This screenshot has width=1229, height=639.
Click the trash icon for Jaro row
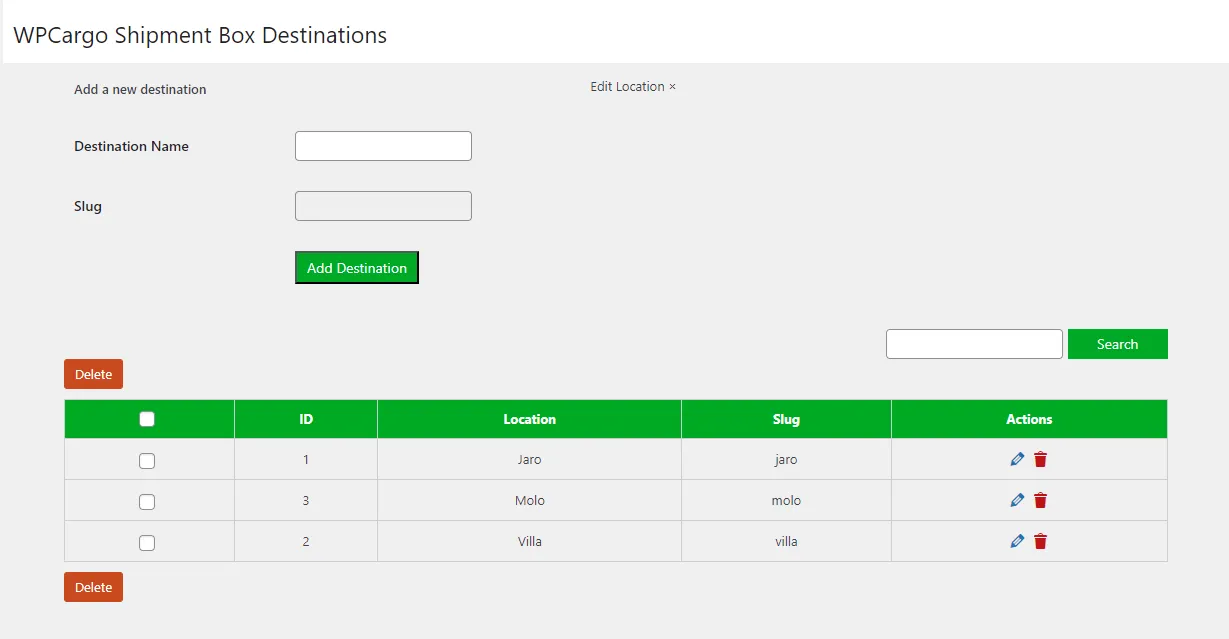tap(1041, 459)
